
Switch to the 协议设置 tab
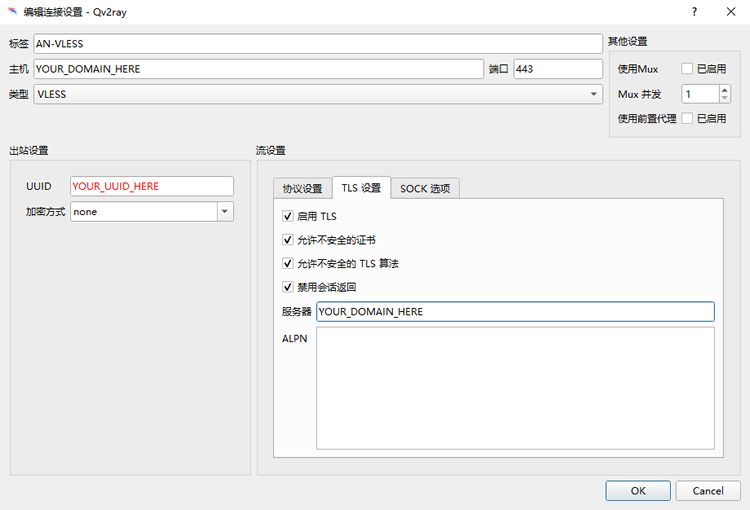(302, 189)
